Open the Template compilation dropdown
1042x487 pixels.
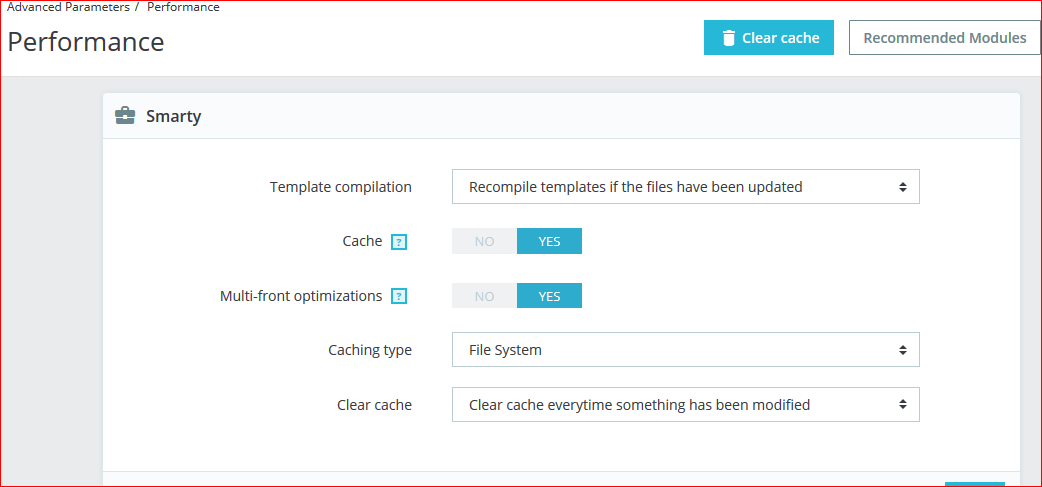point(685,187)
